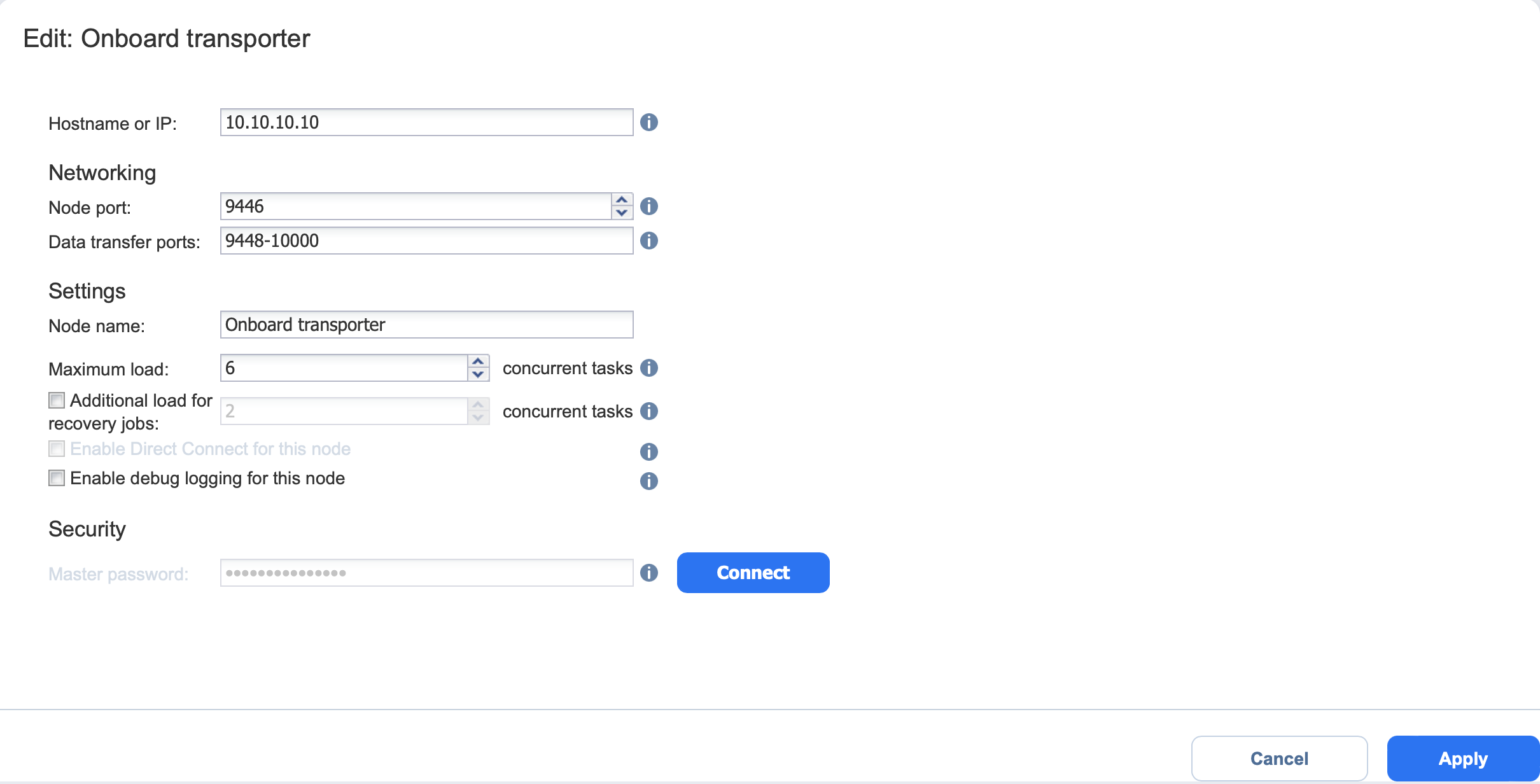1540x784 pixels.
Task: Click info icon next to Data transfer ports
Action: [x=648, y=241]
